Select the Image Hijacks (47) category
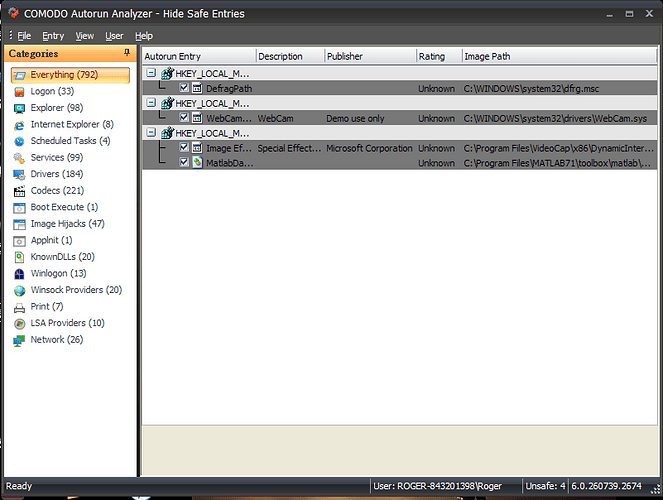 point(67,224)
